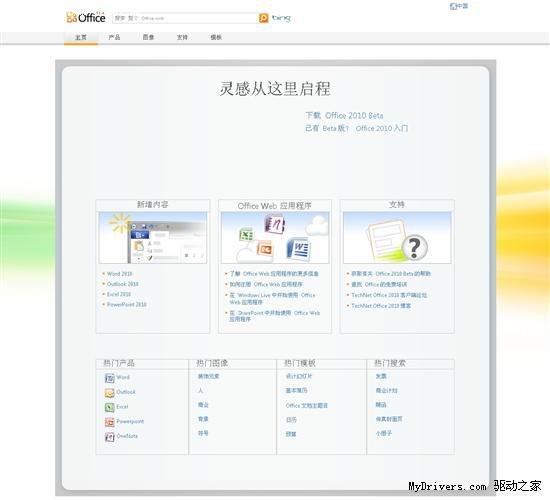
Task: Click the 预算 template link
Action: tap(291, 434)
